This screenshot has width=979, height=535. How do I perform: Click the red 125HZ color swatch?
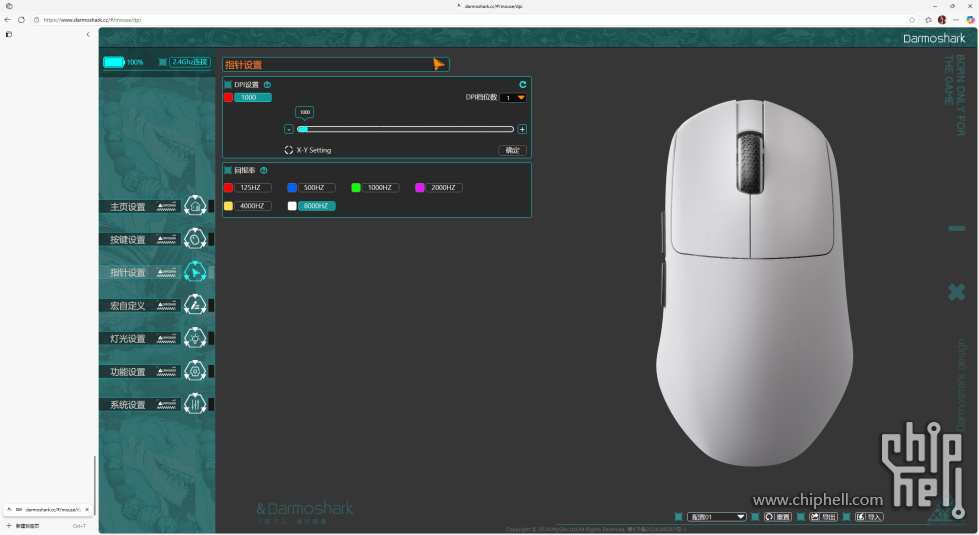[228, 187]
